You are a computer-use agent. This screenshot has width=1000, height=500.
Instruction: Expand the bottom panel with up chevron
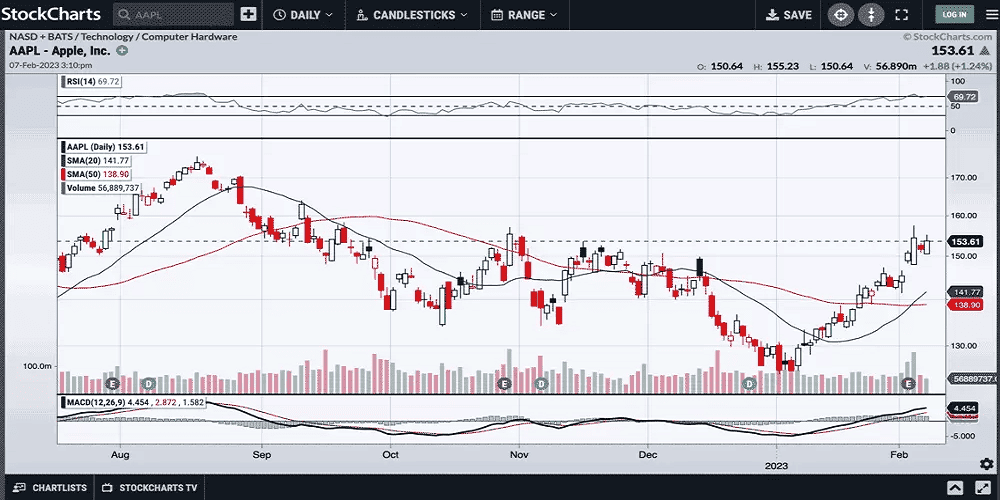tap(955, 488)
